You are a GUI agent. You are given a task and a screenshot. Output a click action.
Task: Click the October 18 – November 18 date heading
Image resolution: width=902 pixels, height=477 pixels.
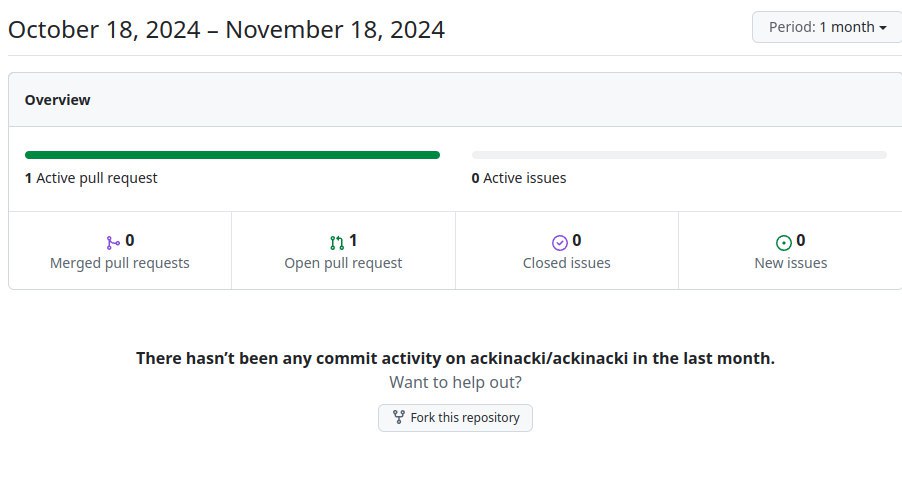tap(226, 29)
